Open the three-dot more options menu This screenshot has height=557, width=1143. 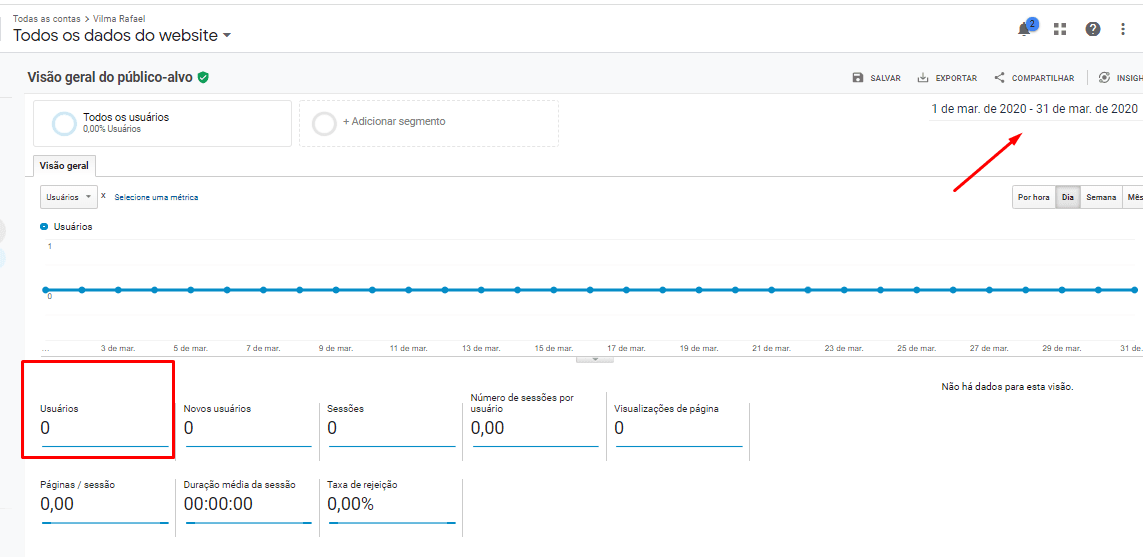coord(1123,29)
